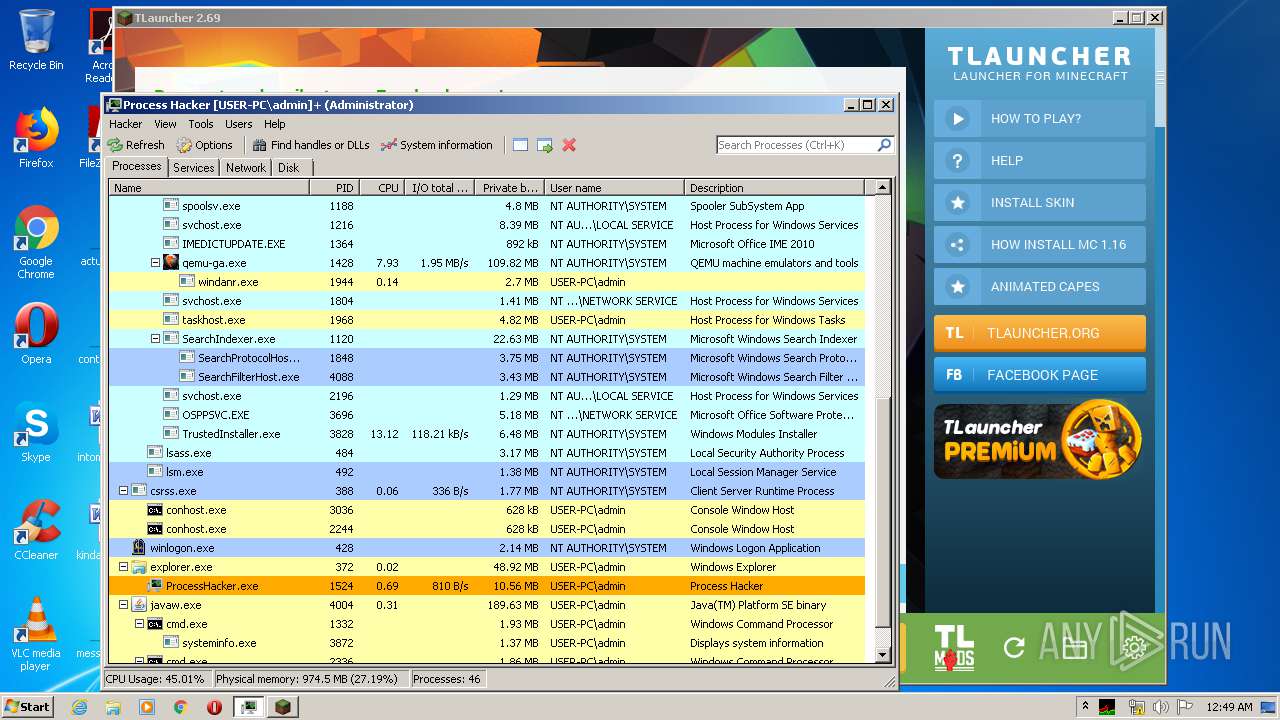The image size is (1280, 720).
Task: Select the lsass.exe process row
Action: point(487,453)
